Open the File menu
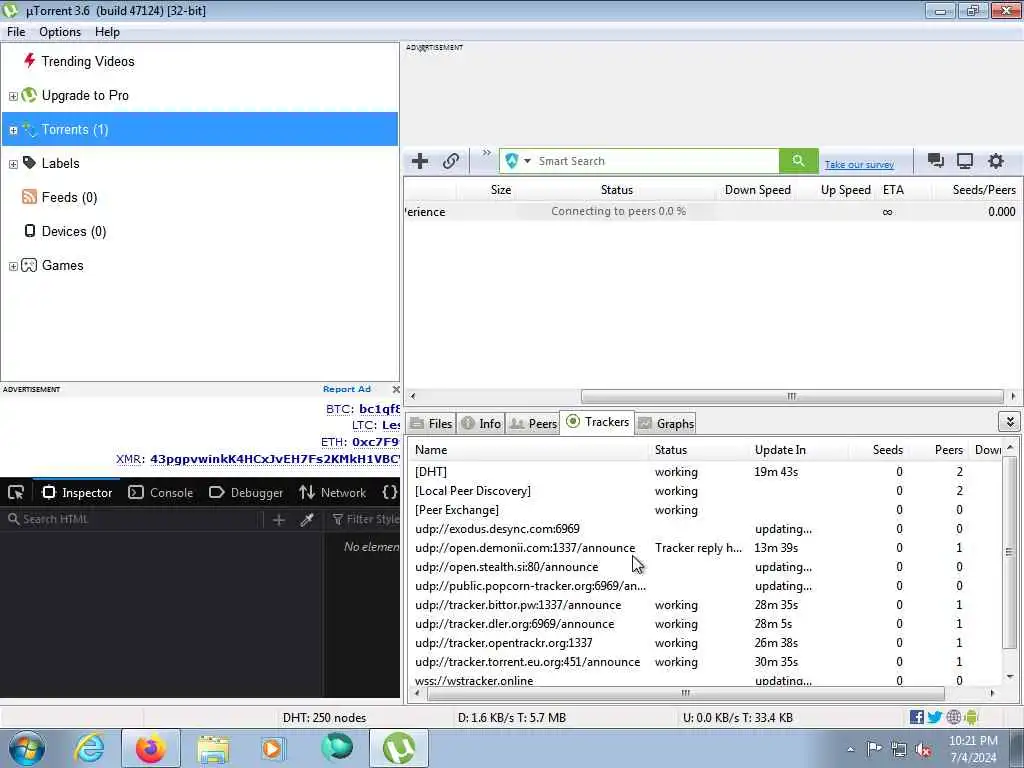1024x768 pixels. click(16, 32)
